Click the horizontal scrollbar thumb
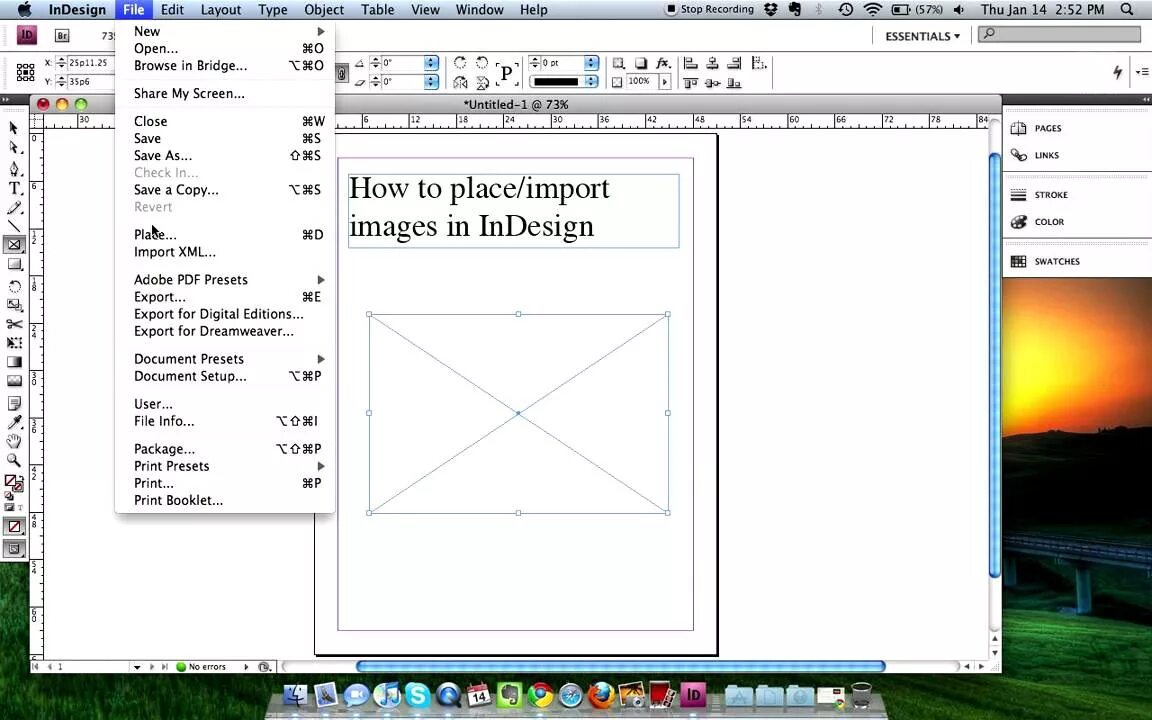 [620, 666]
